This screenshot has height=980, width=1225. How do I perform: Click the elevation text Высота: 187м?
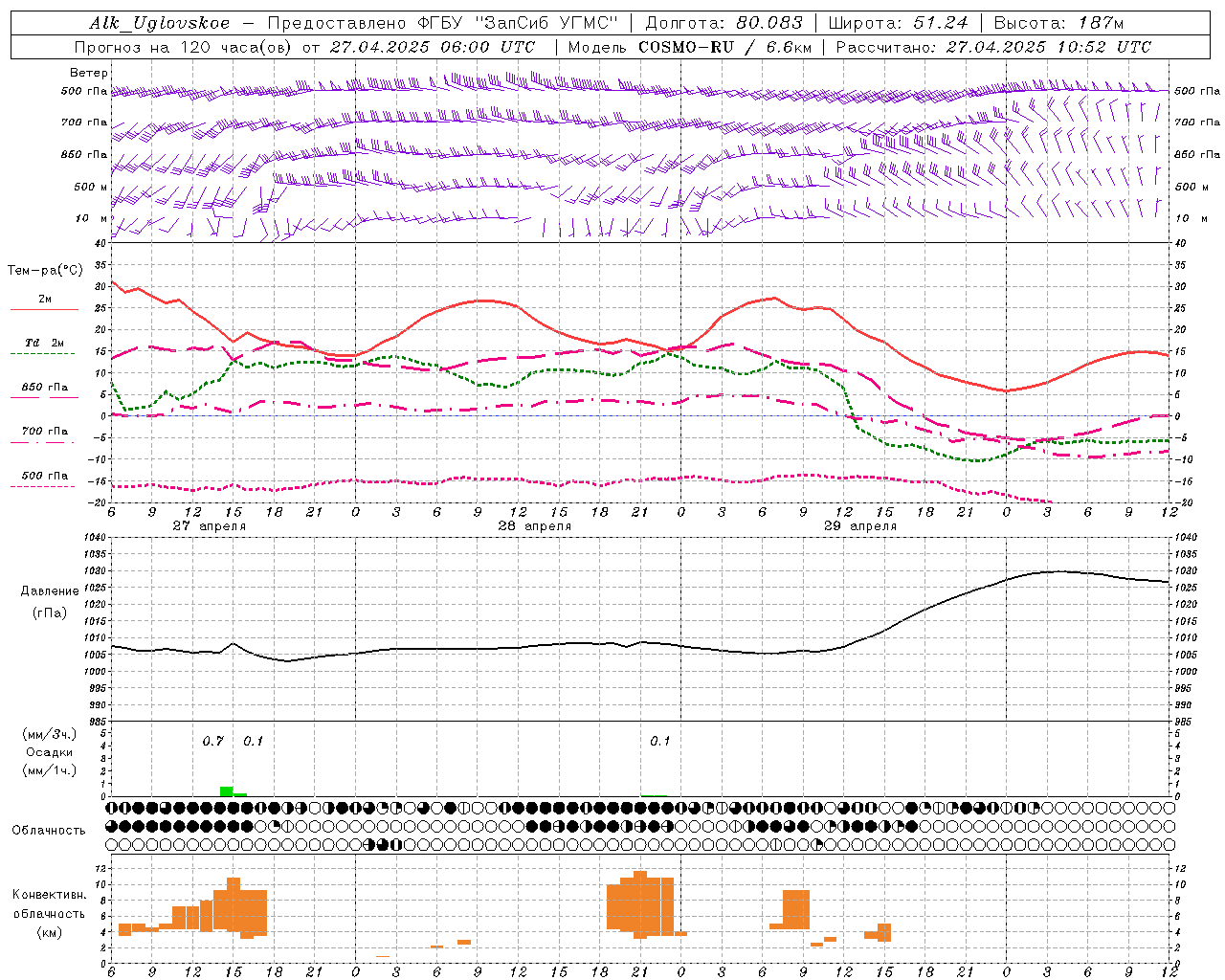click(1059, 23)
